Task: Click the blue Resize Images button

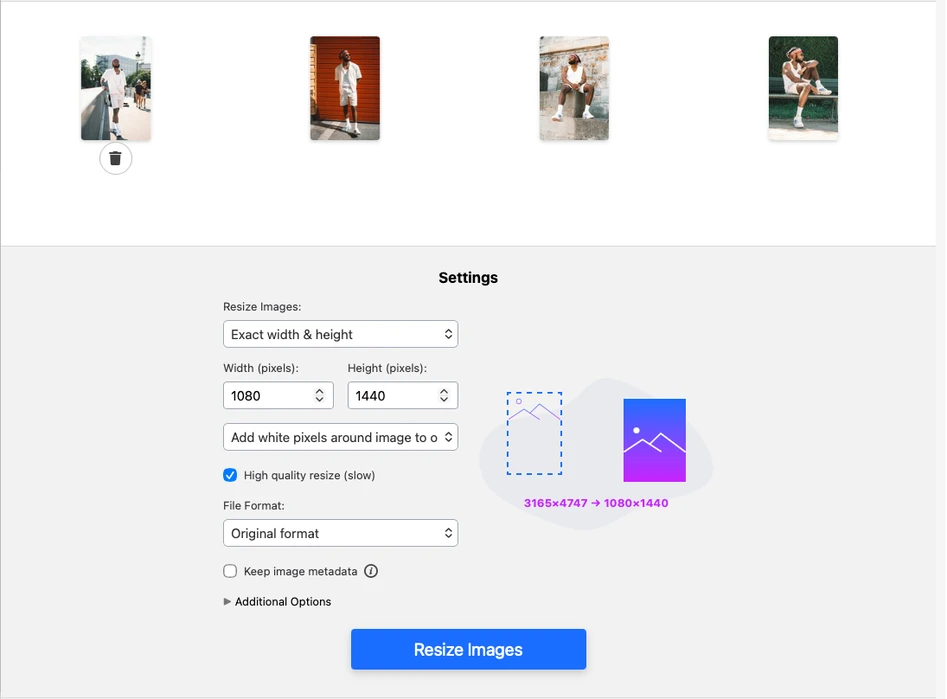Action: pyautogui.click(x=468, y=650)
